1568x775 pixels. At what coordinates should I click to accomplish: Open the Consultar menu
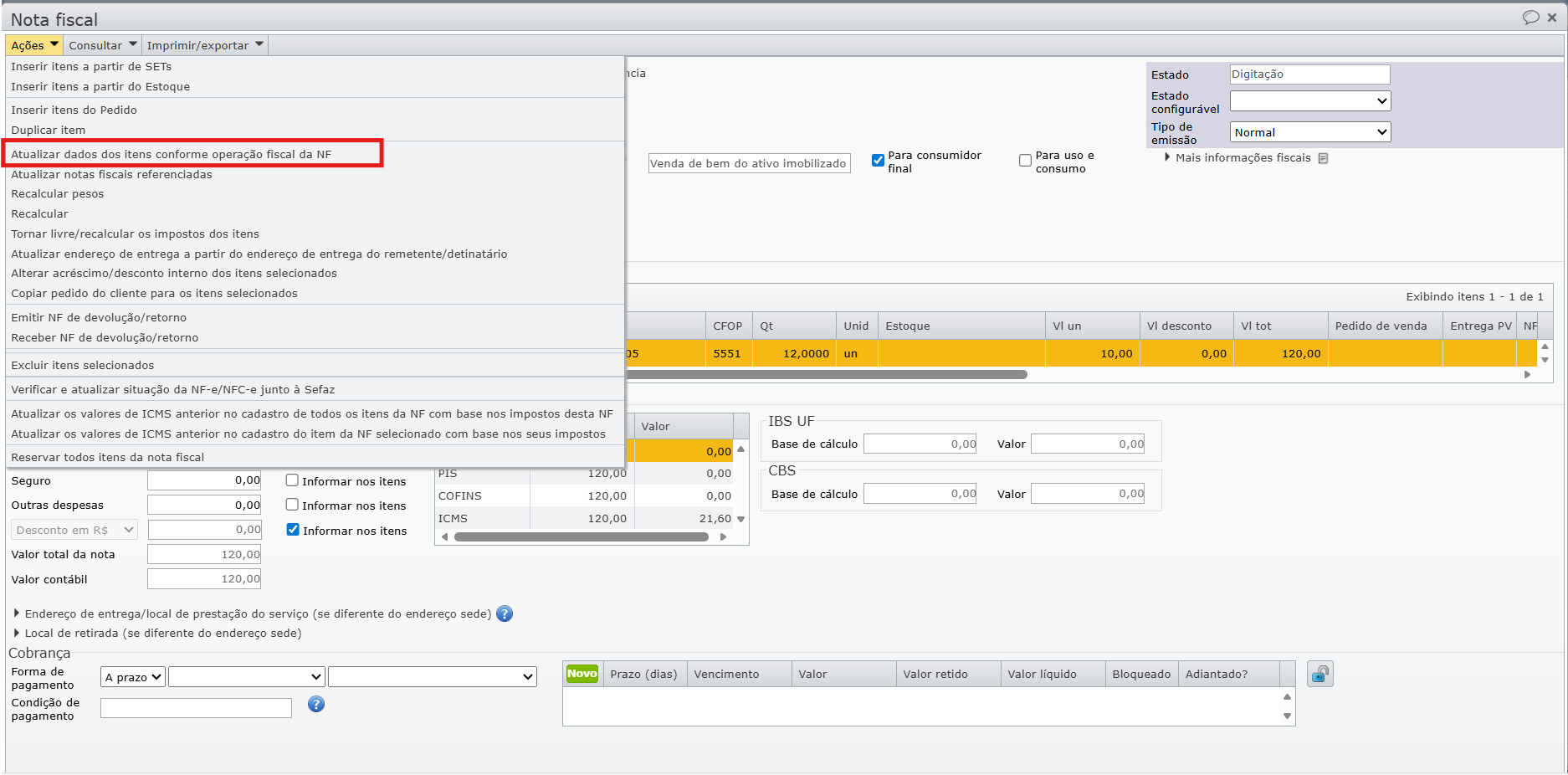(x=102, y=45)
